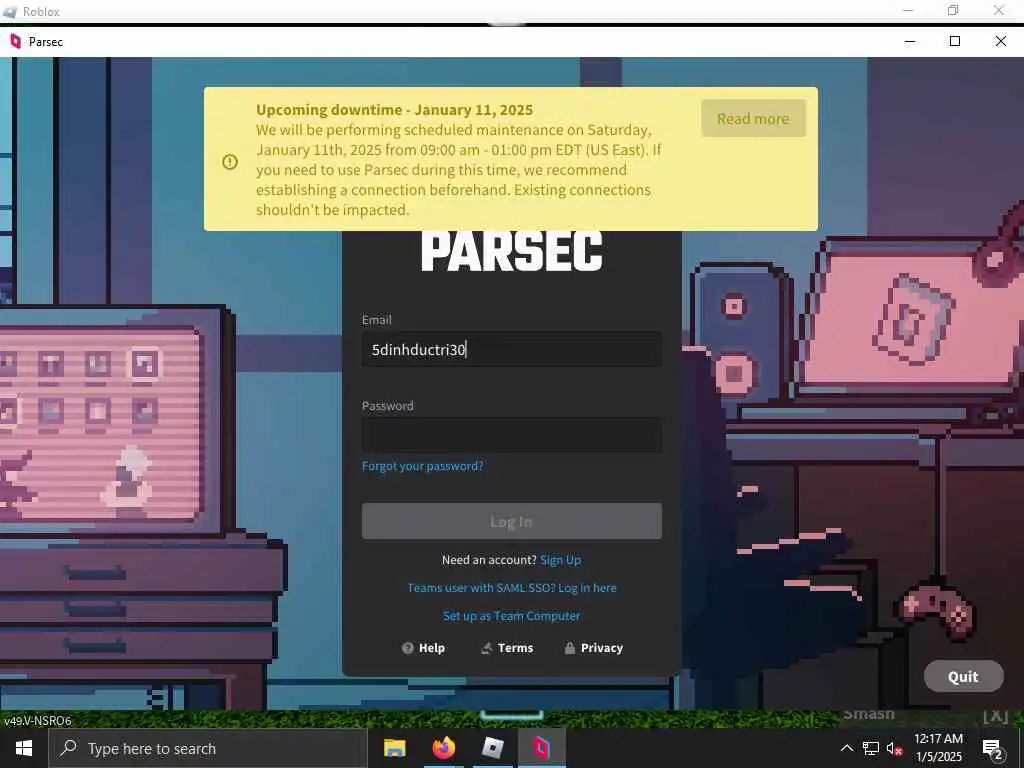Restore the Roblox window
This screenshot has height=768, width=1024.
953,10
